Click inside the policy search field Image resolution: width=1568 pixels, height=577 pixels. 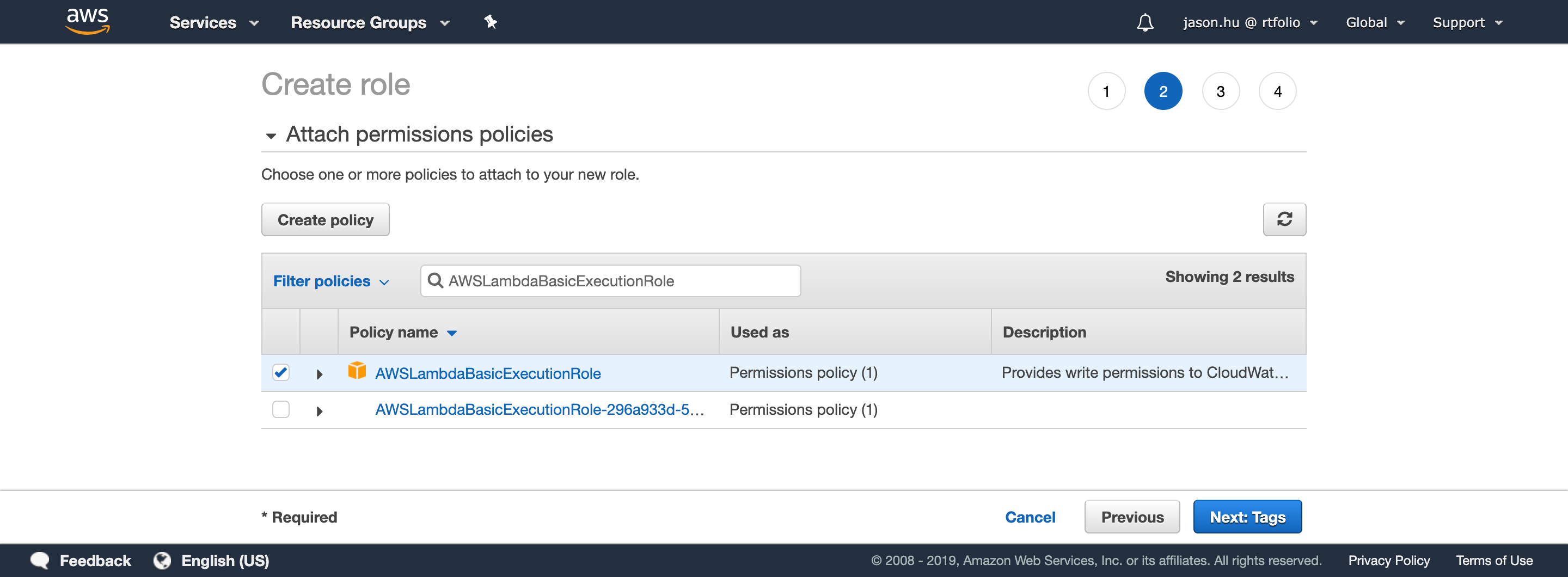609,280
